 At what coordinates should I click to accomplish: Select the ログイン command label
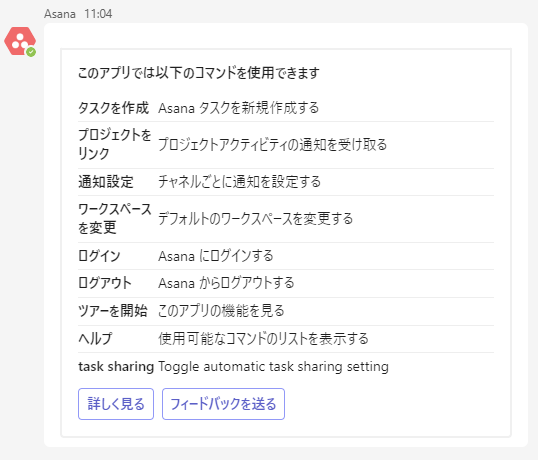[99, 256]
